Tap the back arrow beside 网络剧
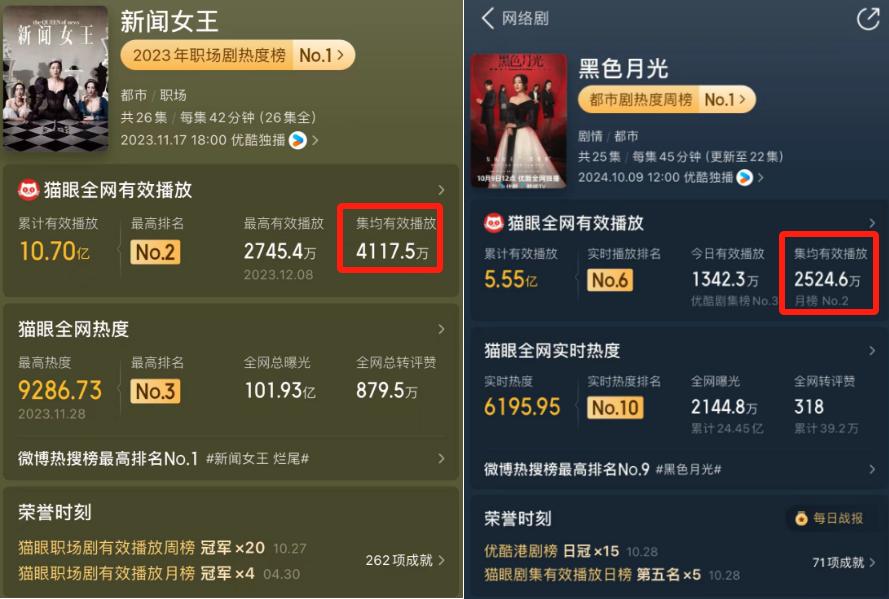 tap(488, 18)
